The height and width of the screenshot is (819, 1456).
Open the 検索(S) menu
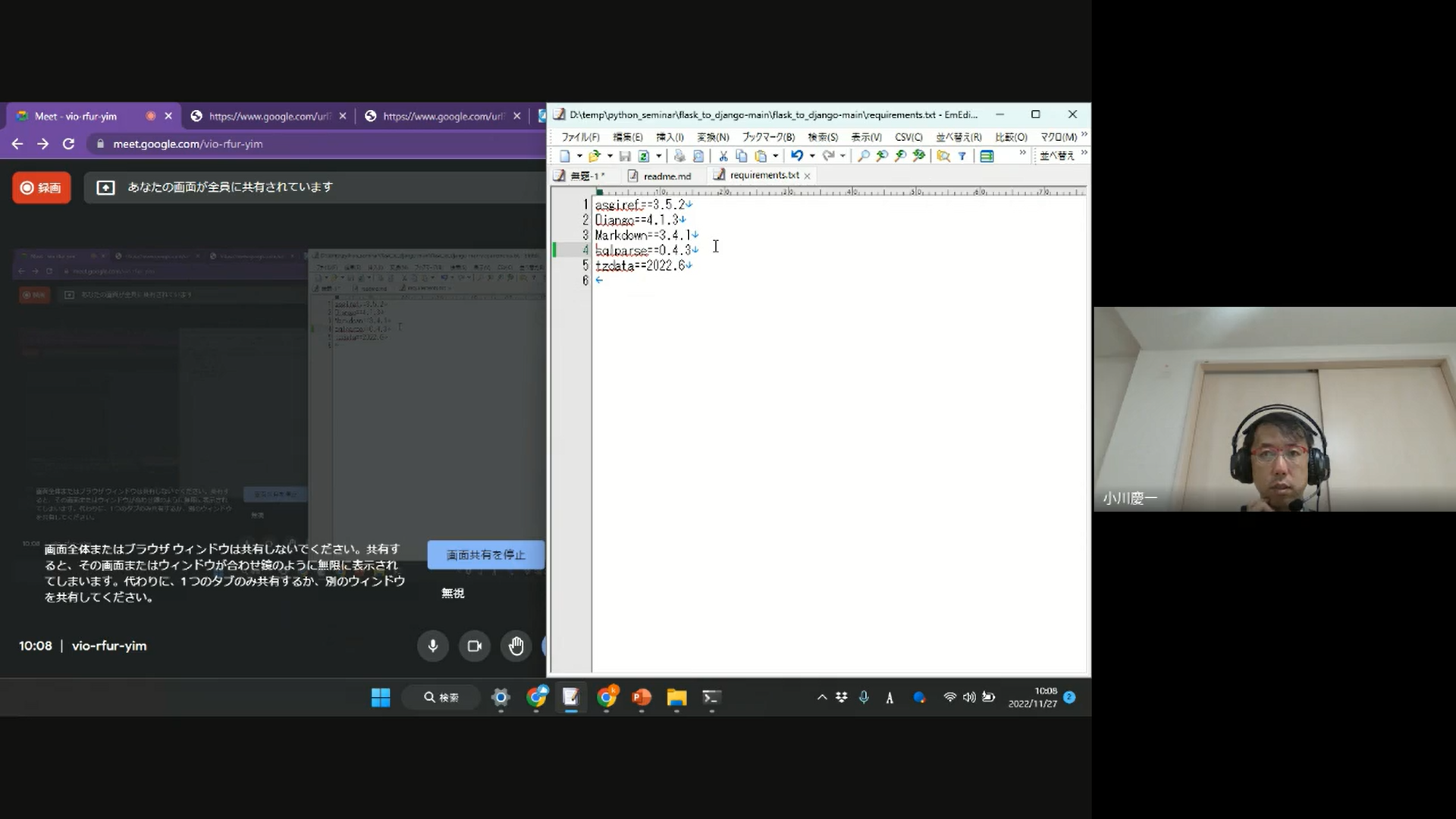(822, 137)
